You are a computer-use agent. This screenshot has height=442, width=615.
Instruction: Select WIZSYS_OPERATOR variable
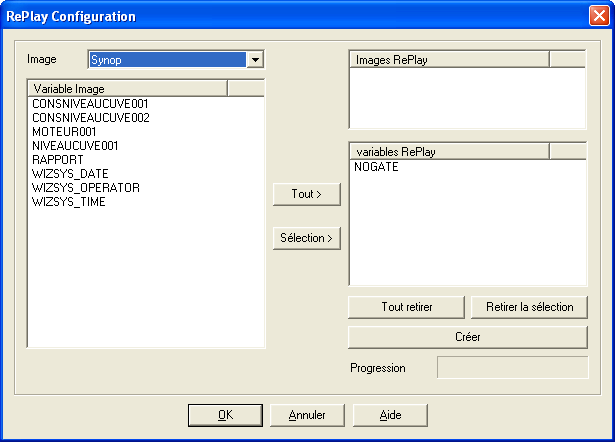point(85,188)
